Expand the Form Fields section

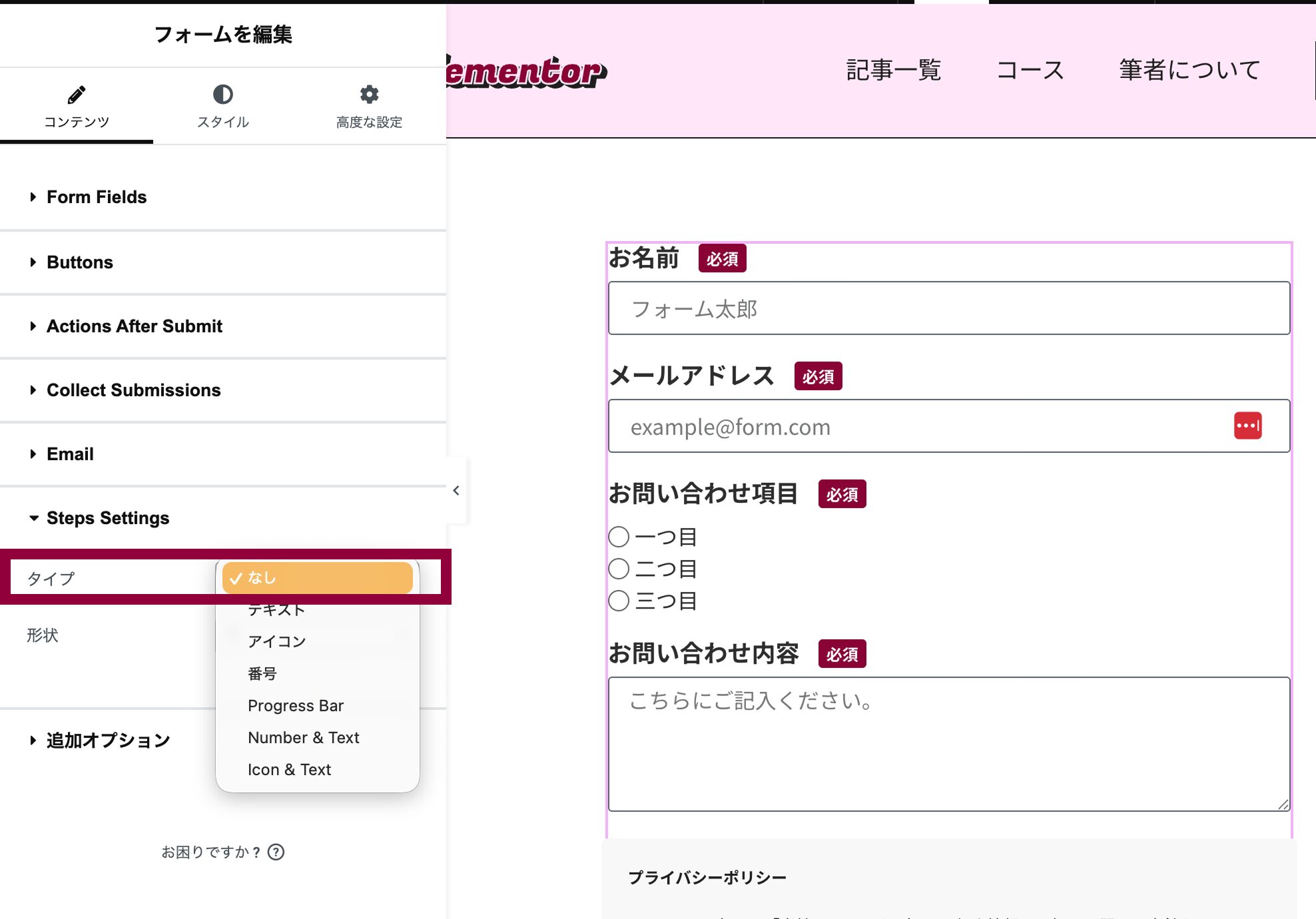point(97,196)
